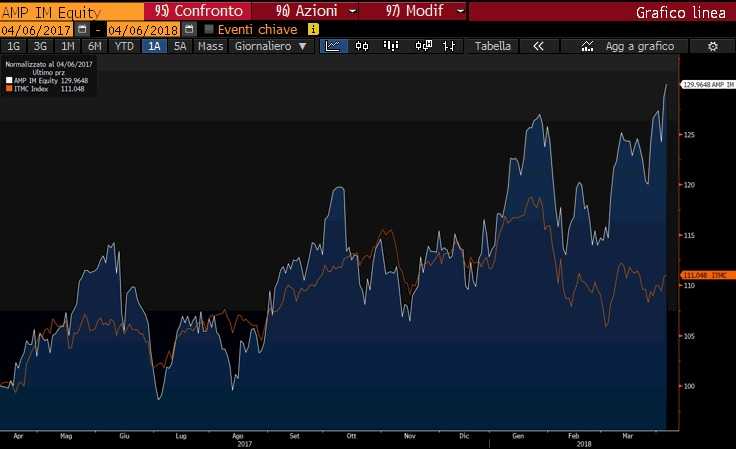Click the 2018 year label on axis

584,444
